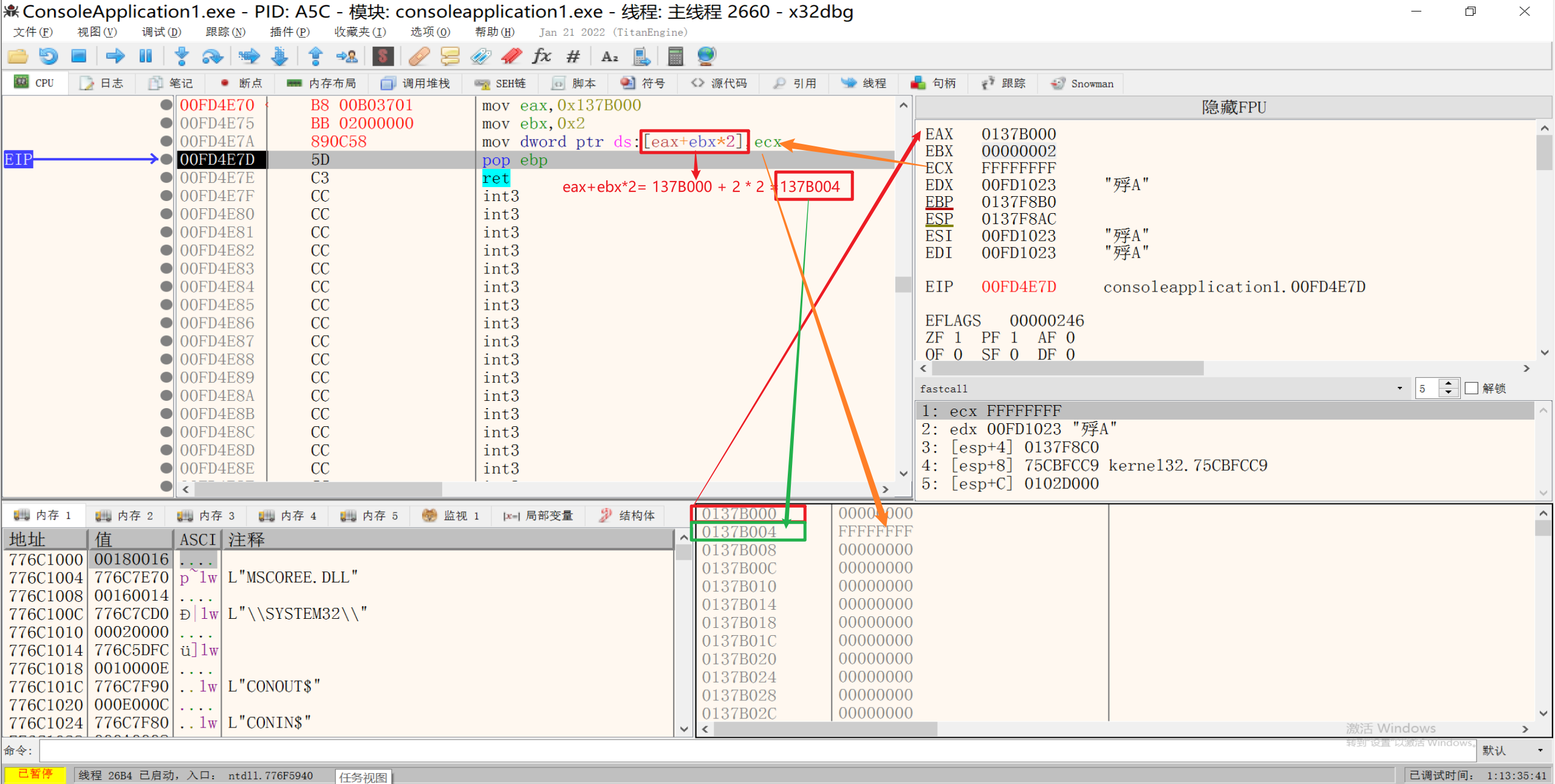Click the Step Over icon

(x=212, y=56)
